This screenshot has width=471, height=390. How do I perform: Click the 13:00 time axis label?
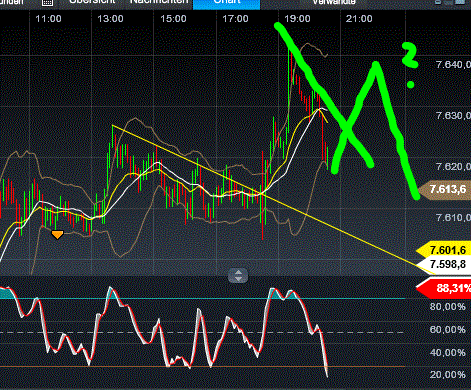(x=110, y=19)
